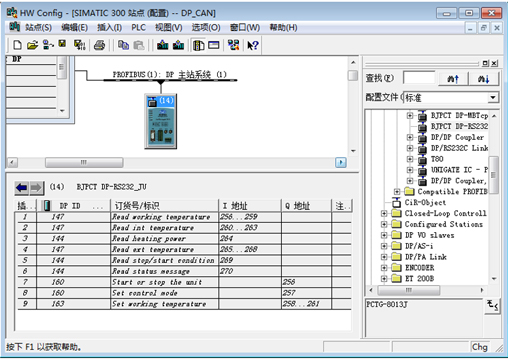Click the back arrow in slot table

click(22, 188)
